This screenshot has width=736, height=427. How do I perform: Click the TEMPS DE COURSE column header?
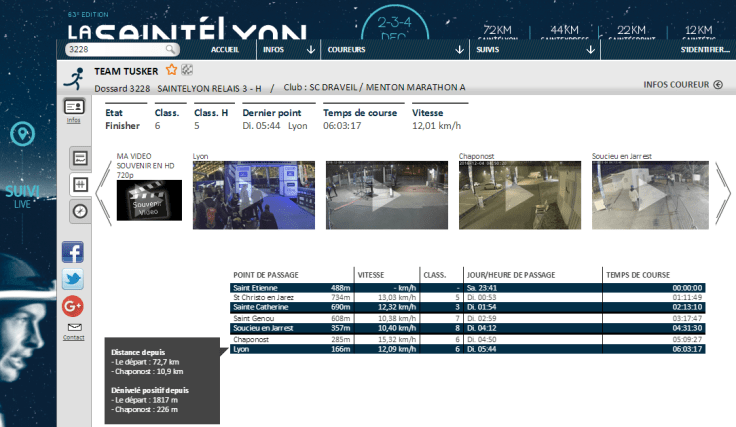point(638,275)
